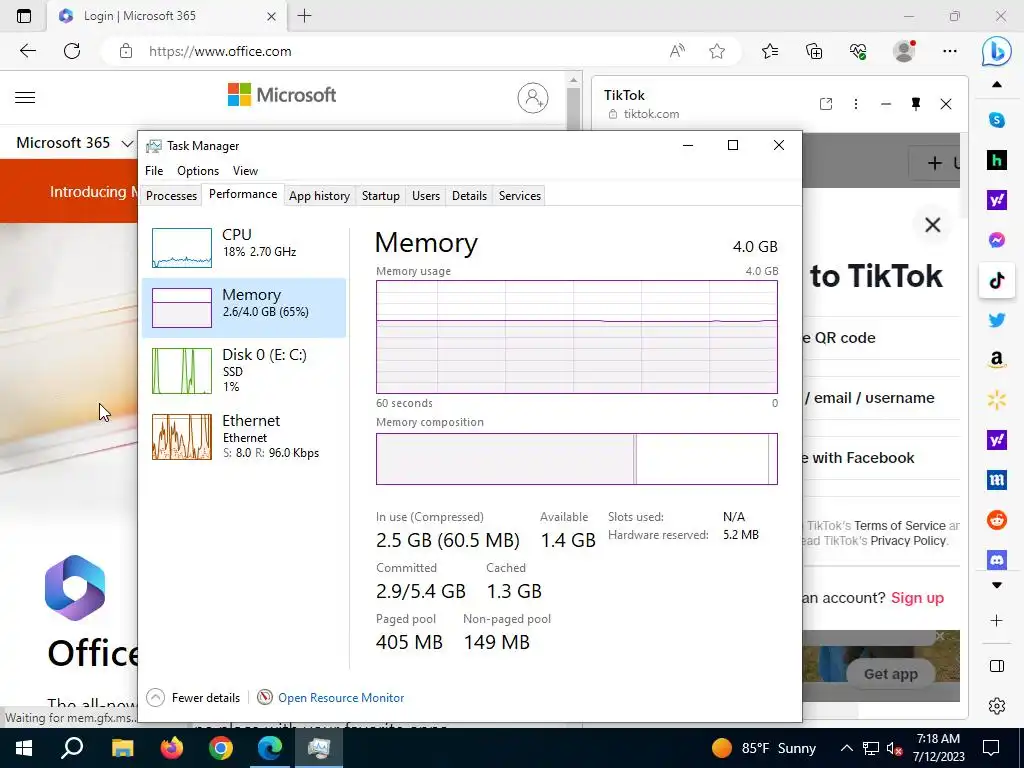Open File Explorer from the taskbar
Image resolution: width=1024 pixels, height=768 pixels.
point(122,748)
